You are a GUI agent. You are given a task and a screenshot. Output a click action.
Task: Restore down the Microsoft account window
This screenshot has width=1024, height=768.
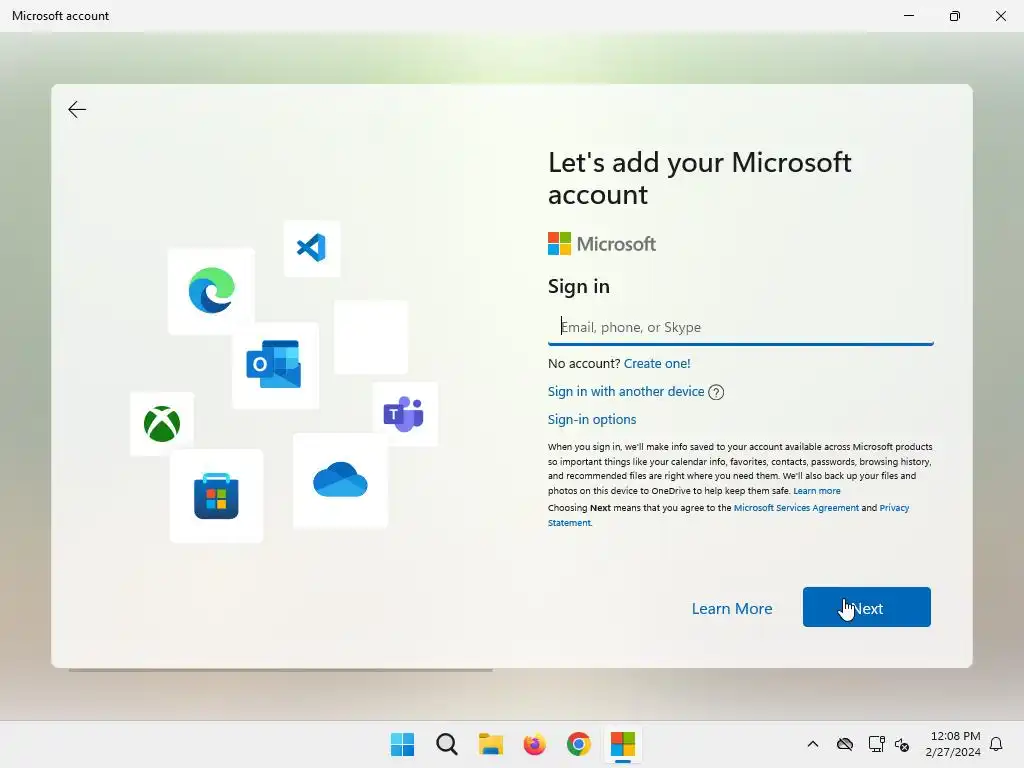point(955,16)
